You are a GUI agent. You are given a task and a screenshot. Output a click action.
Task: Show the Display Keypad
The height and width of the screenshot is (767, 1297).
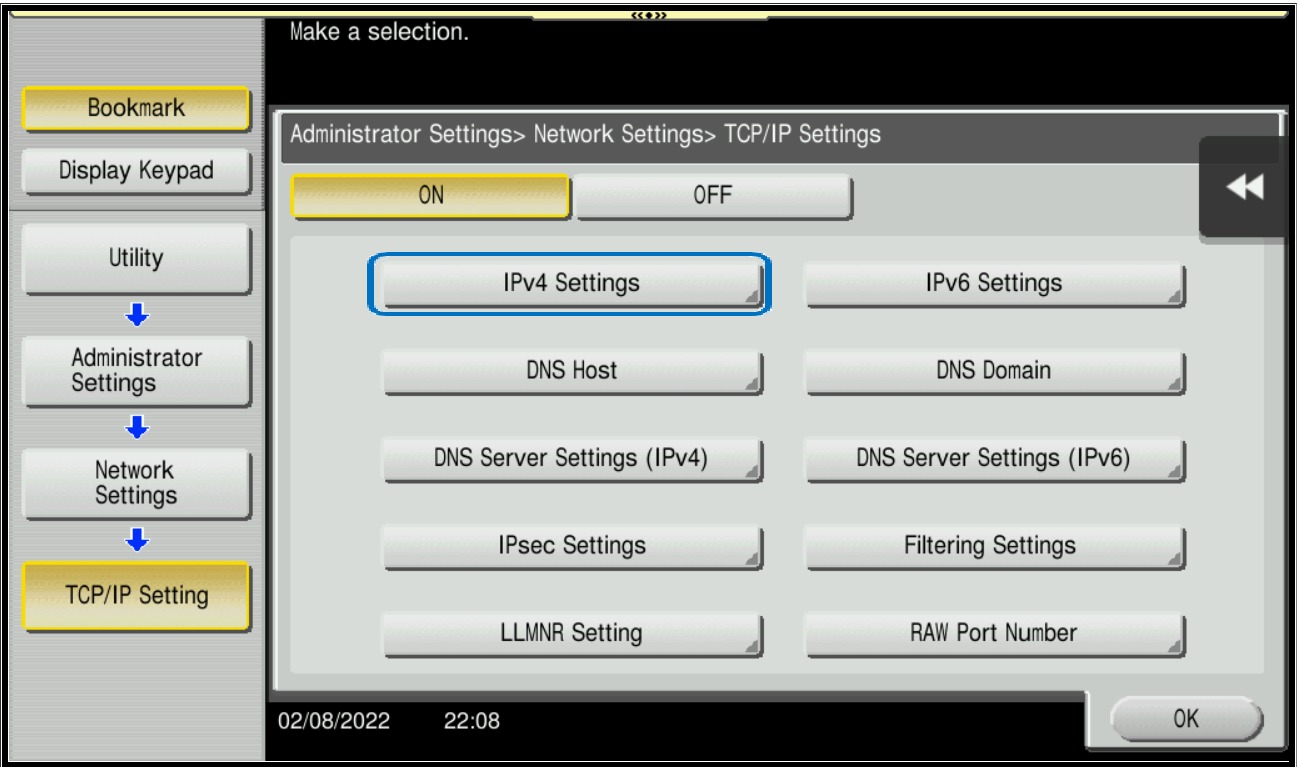[135, 171]
